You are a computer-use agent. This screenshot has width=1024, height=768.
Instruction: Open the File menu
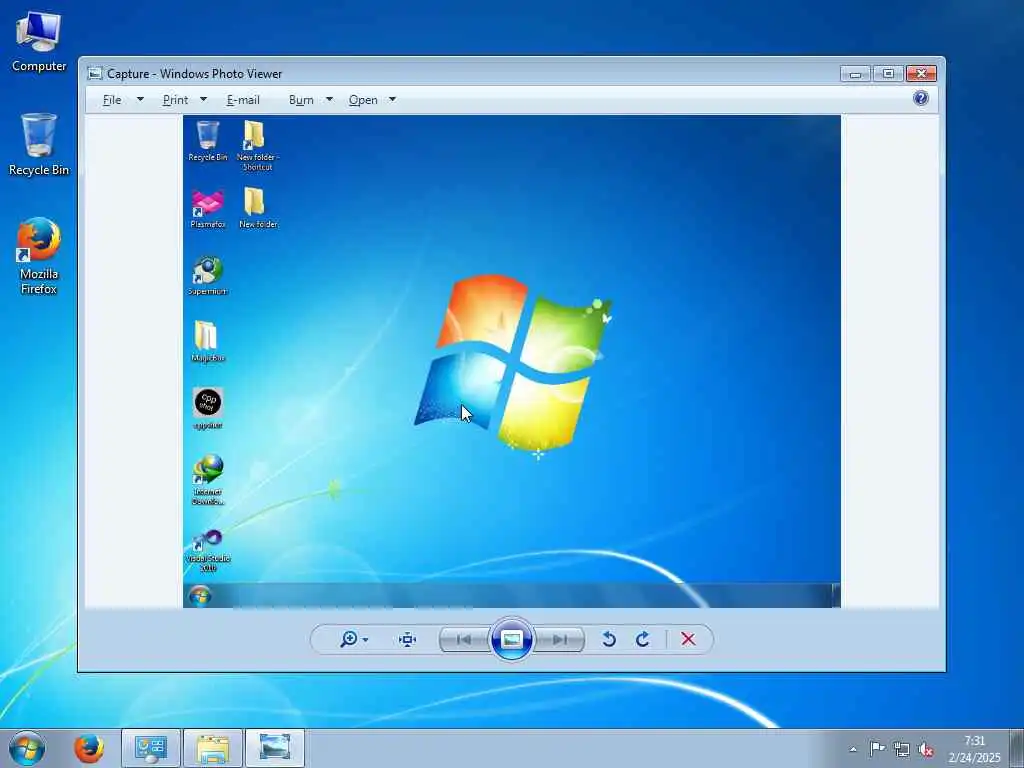(112, 100)
